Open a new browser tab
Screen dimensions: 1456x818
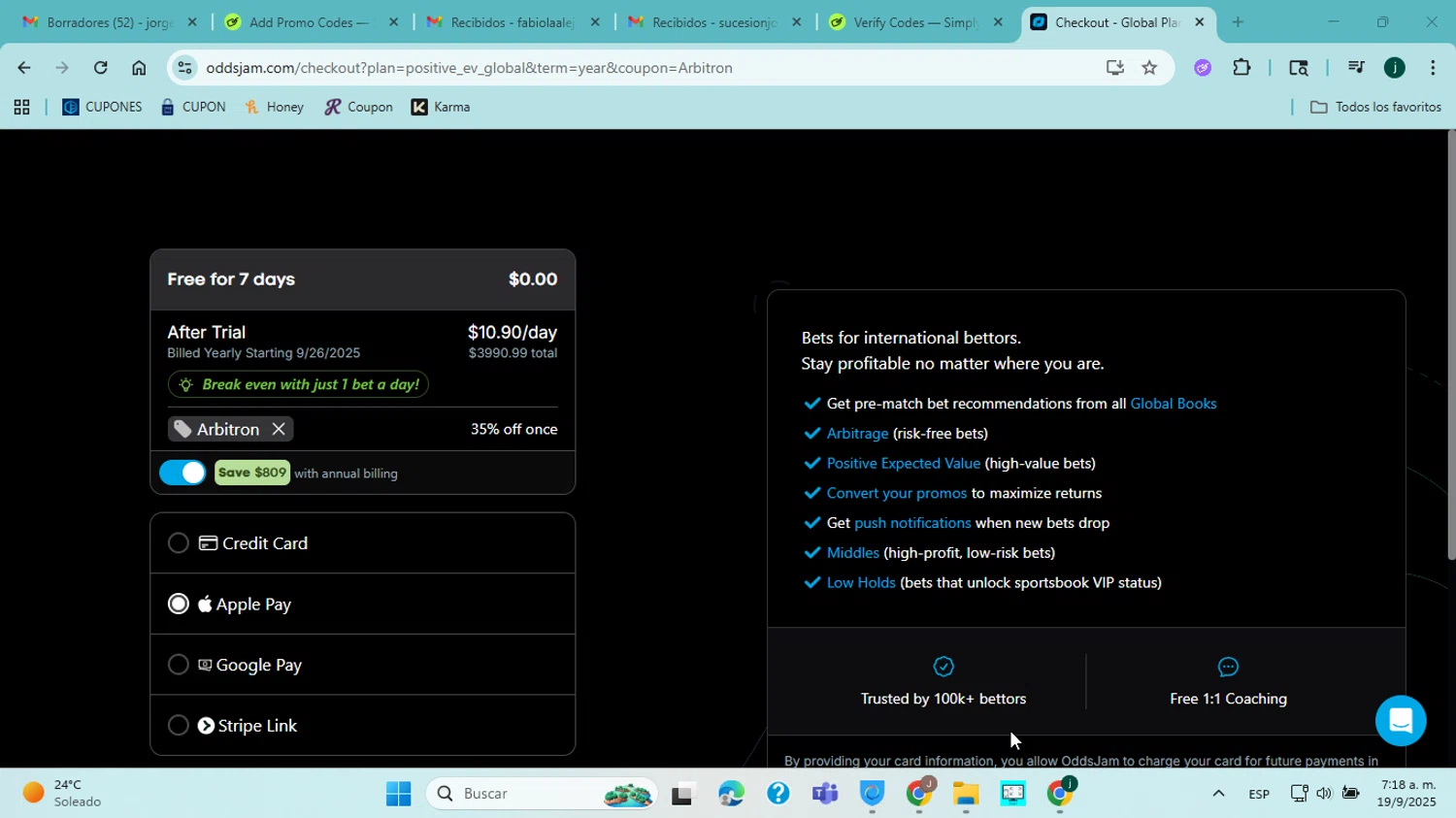[x=1238, y=22]
